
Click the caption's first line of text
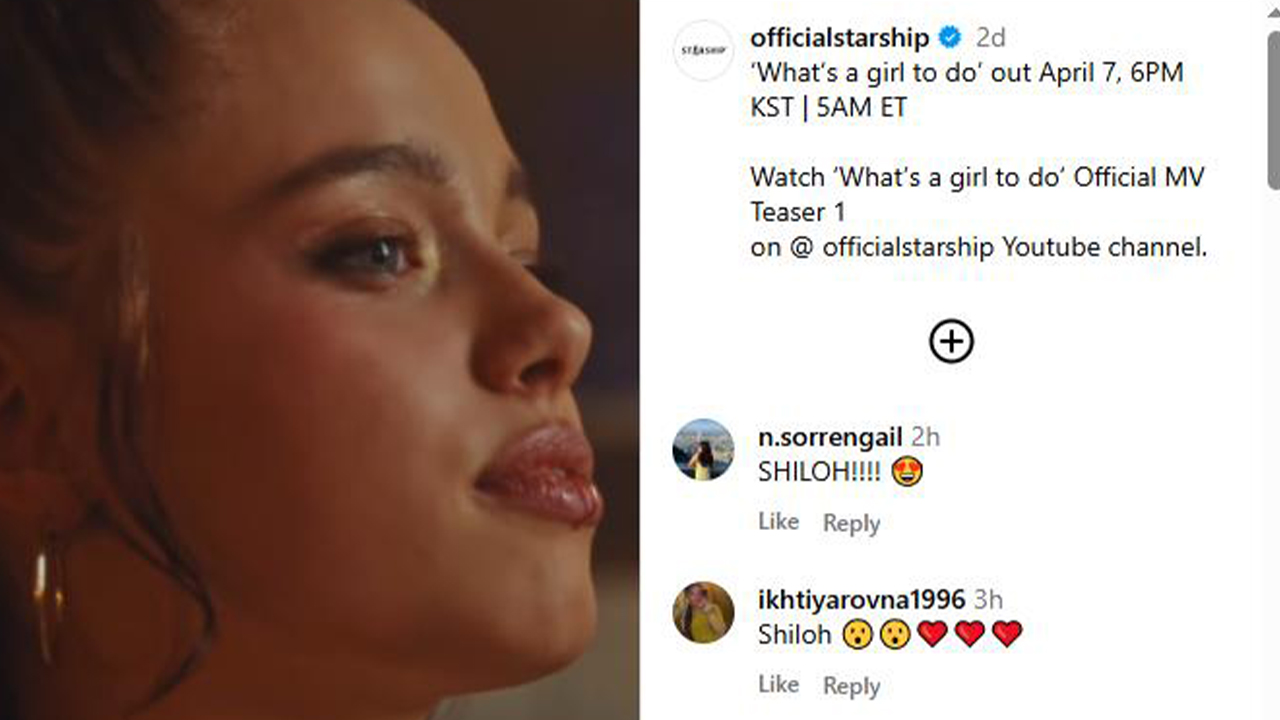966,73
